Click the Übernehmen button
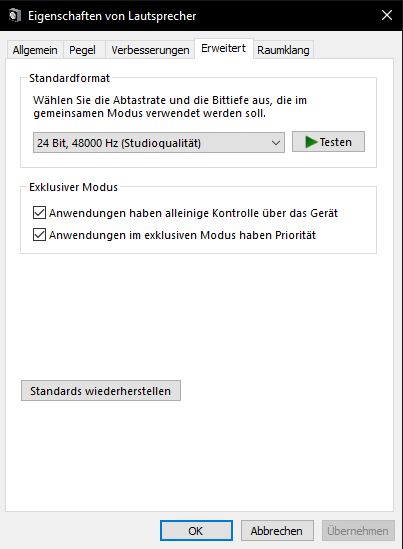 tap(358, 531)
